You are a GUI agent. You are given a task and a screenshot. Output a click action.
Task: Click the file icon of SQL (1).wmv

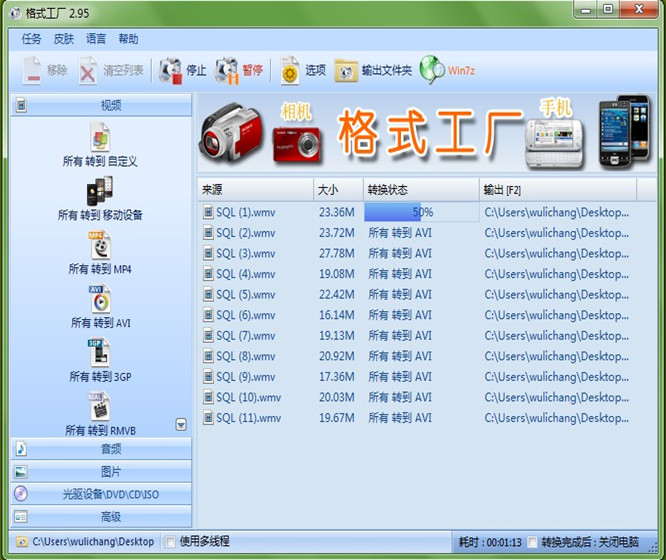(x=208, y=212)
